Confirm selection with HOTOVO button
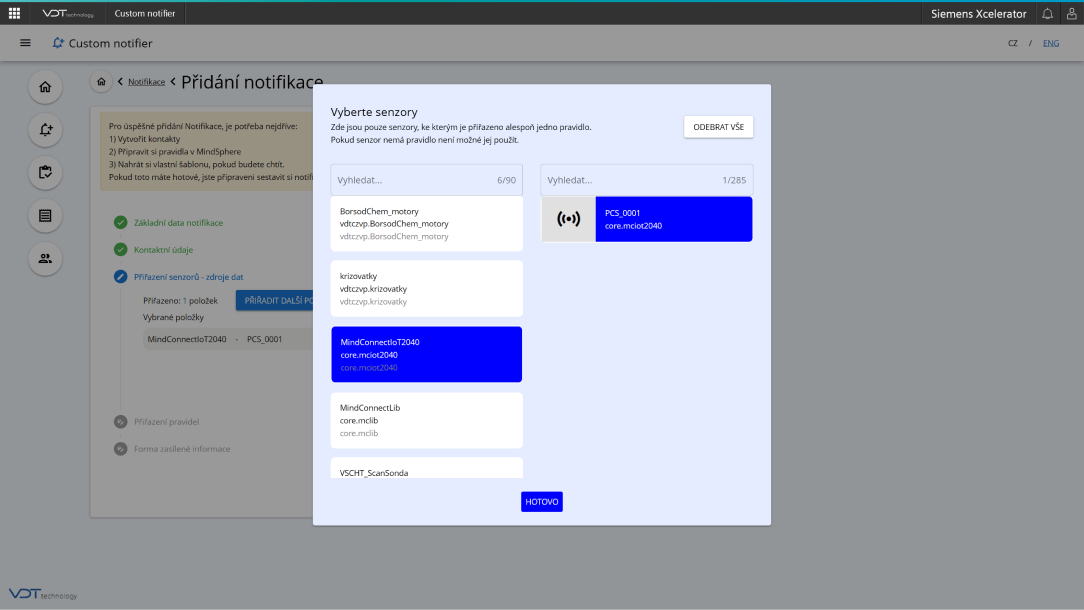Image resolution: width=1084 pixels, height=610 pixels. 541,501
